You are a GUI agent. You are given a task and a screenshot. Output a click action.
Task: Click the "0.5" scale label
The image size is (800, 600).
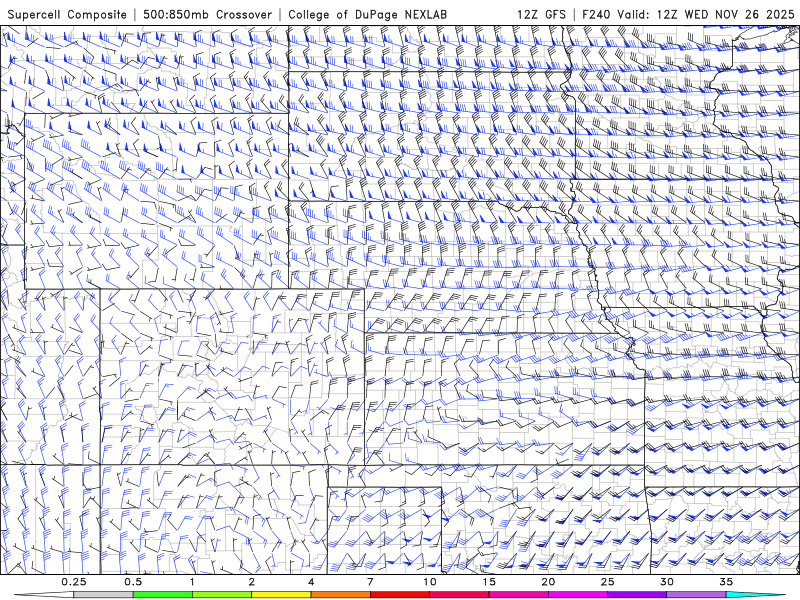[133, 582]
